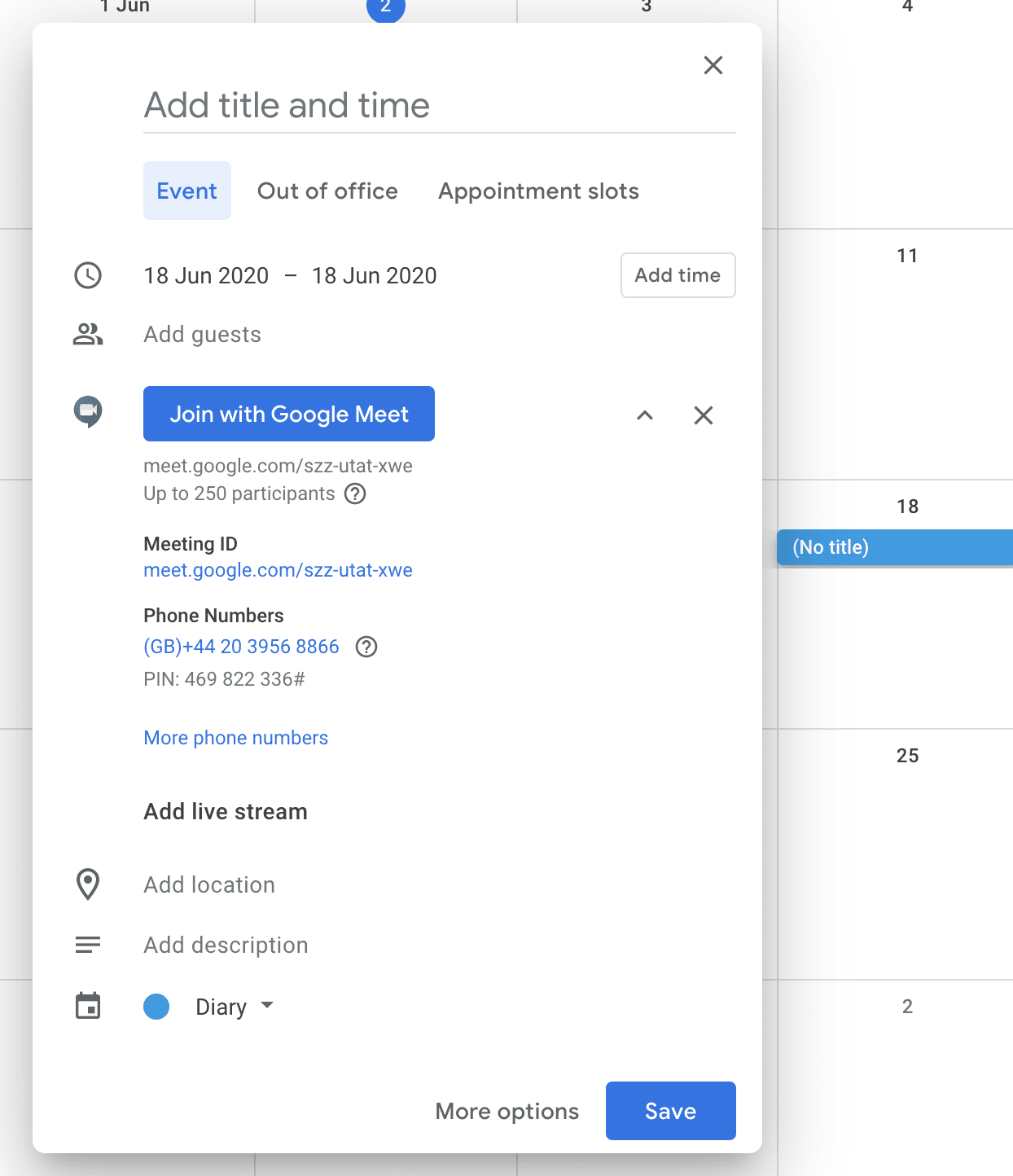Click the Add title and time field
This screenshot has width=1013, height=1176.
click(x=439, y=106)
